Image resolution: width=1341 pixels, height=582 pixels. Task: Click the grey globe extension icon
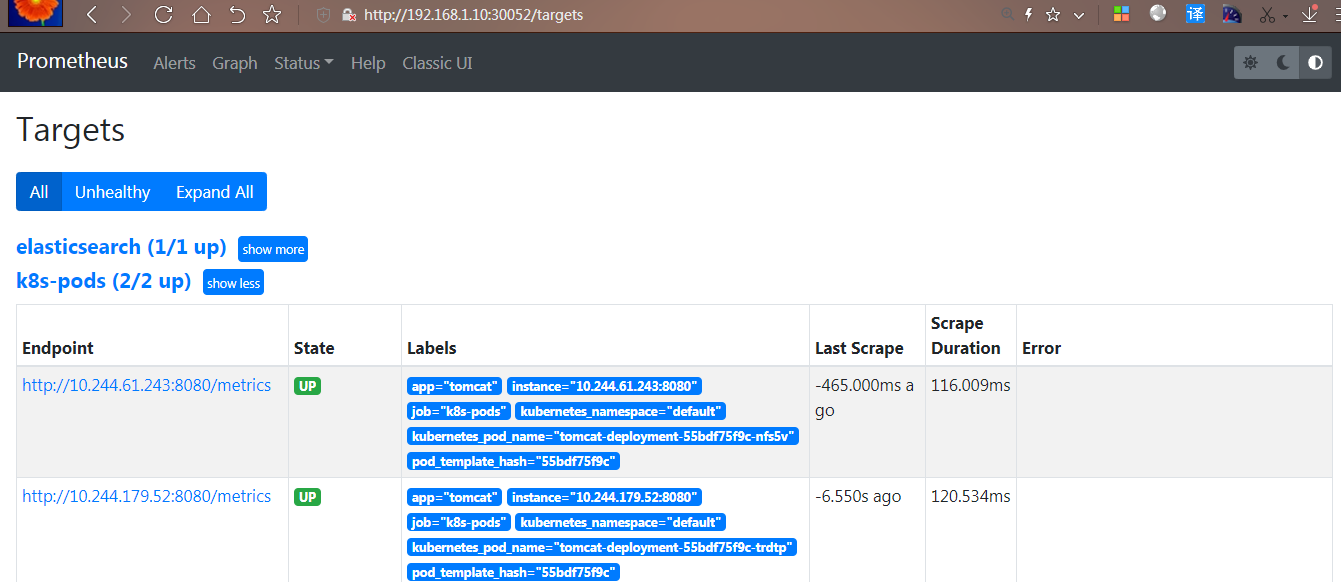tap(1158, 14)
